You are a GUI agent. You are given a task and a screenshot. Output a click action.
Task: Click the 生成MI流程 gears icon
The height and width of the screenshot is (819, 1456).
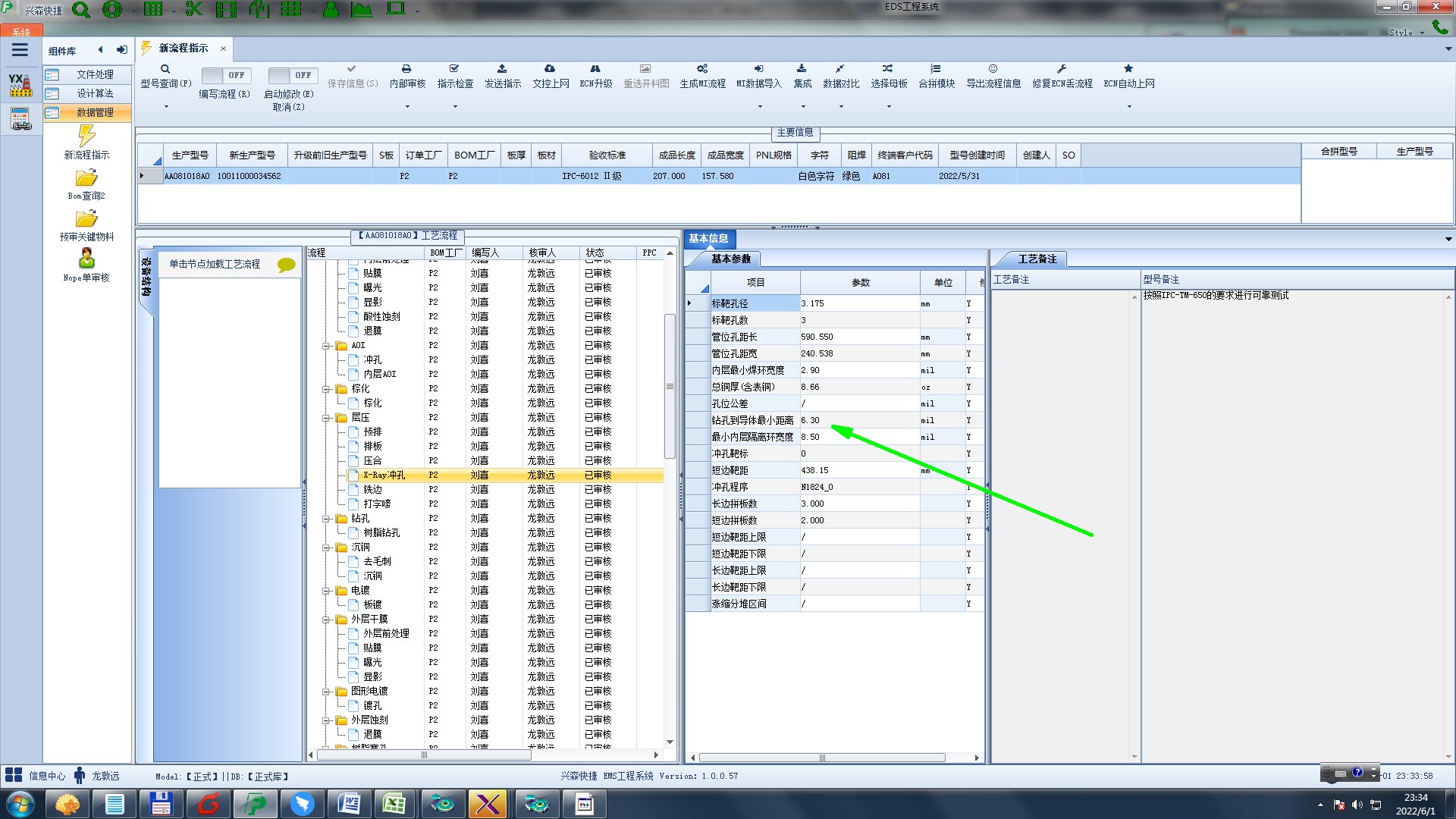(702, 69)
